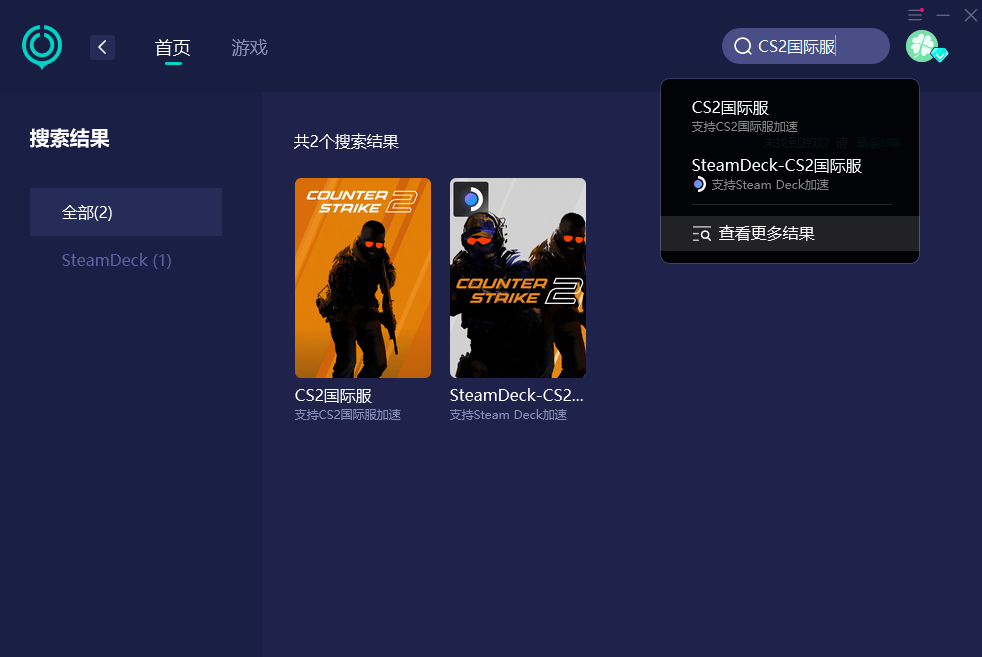The height and width of the screenshot is (657, 982).
Task: Filter results by SteamDeck (1)
Action: pos(117,260)
